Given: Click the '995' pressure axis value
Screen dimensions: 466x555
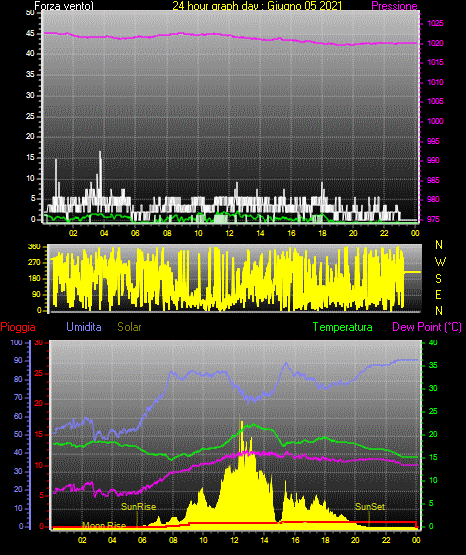Looking at the screenshot, I should [x=433, y=141].
